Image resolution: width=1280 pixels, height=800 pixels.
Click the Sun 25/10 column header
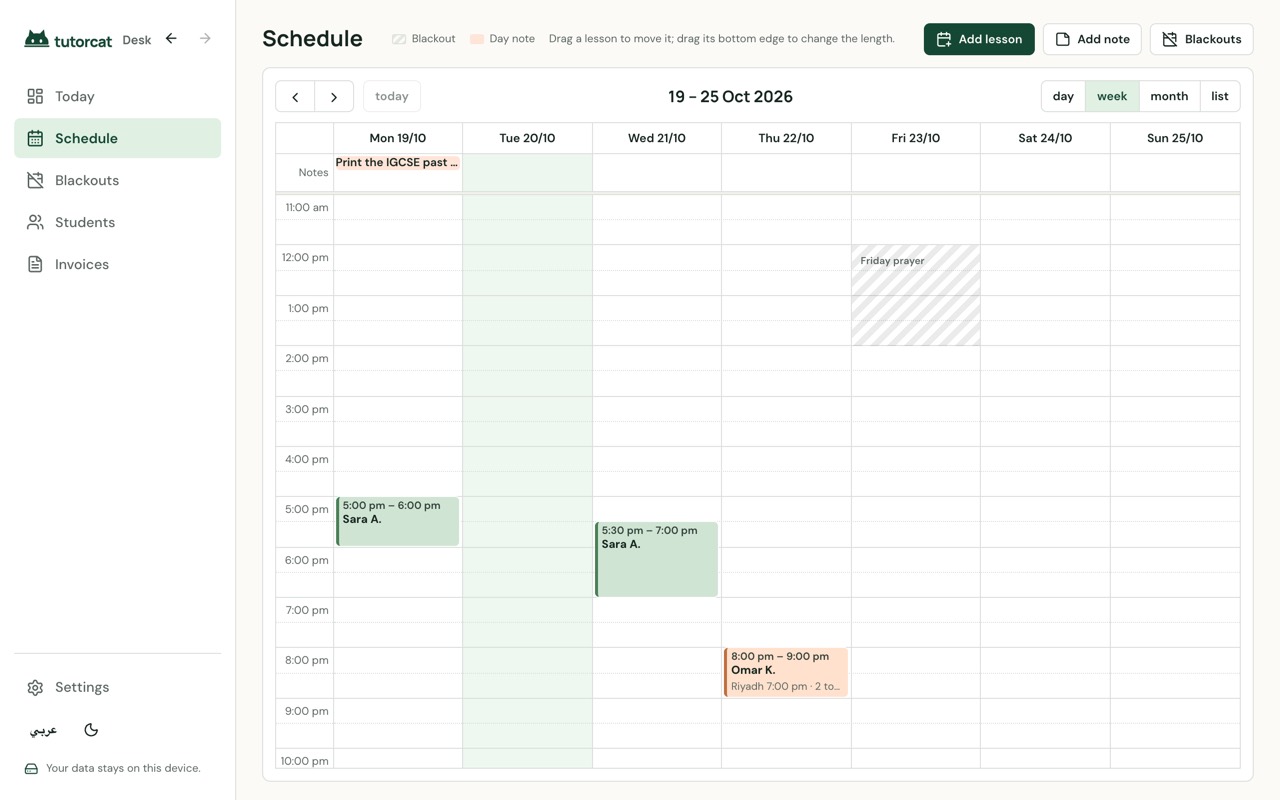click(1175, 138)
